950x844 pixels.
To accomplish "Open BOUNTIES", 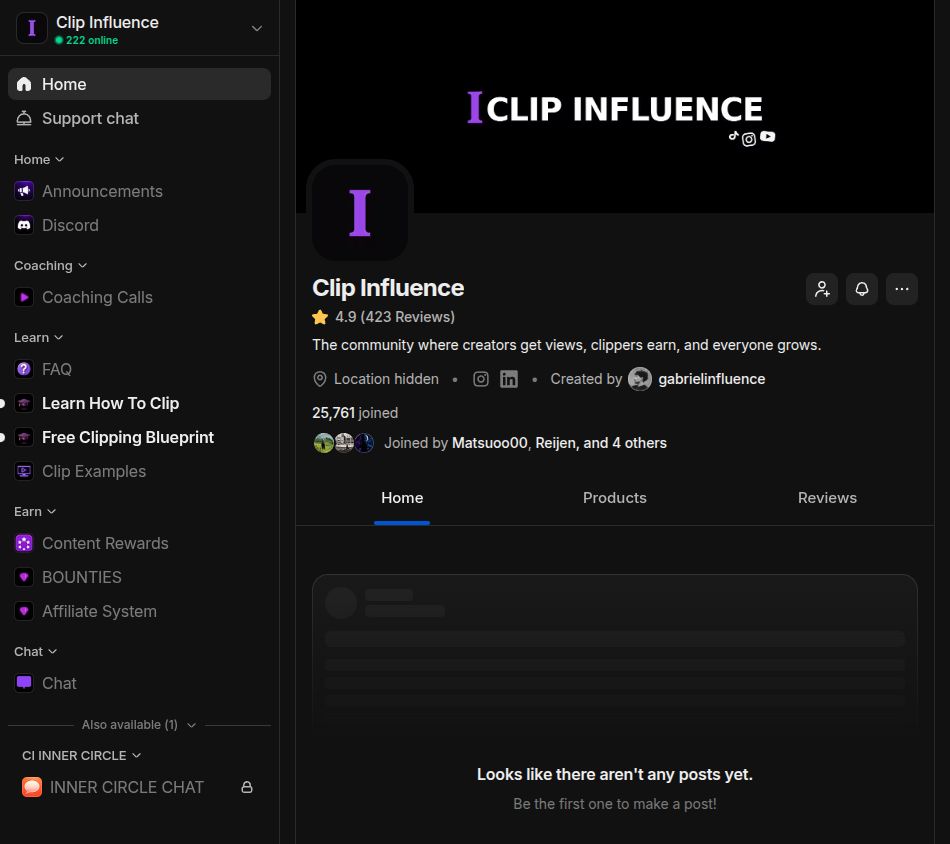I will [x=139, y=577].
